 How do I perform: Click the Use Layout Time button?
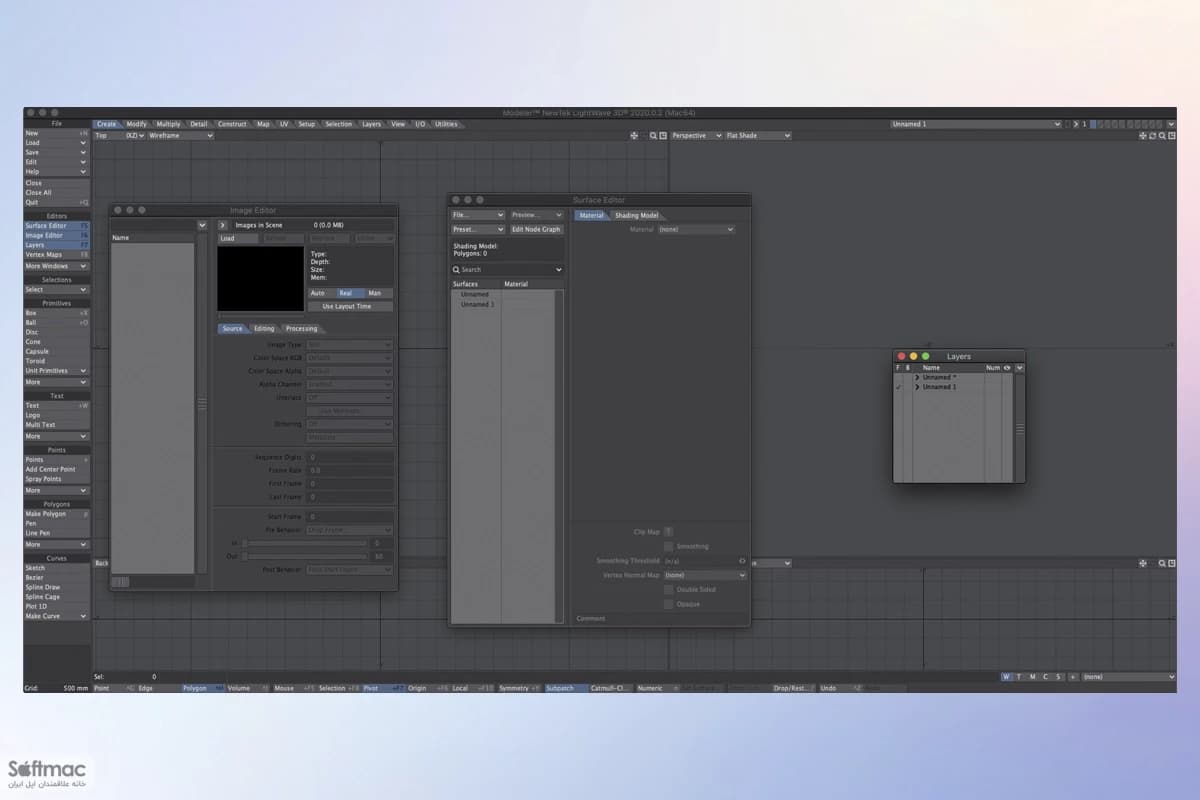[351, 306]
